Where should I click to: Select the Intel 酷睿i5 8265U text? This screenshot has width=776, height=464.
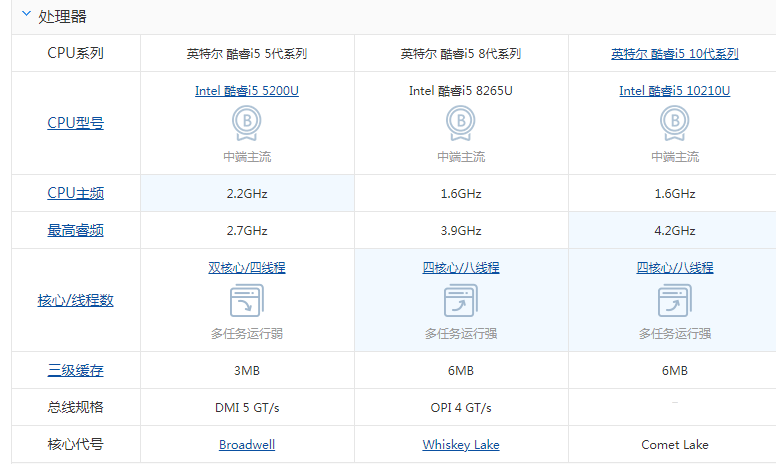(x=461, y=91)
